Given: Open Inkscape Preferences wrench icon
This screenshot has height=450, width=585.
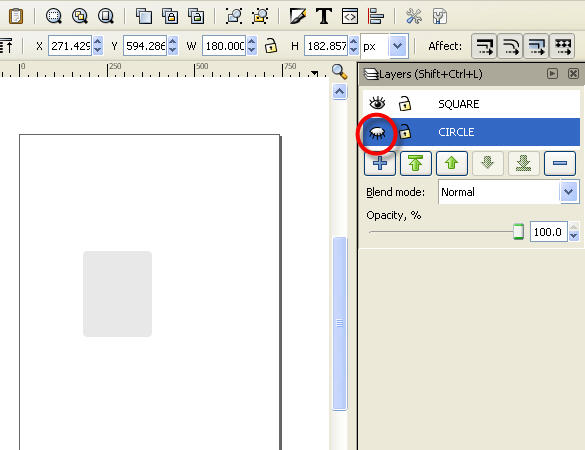Looking at the screenshot, I should point(414,16).
